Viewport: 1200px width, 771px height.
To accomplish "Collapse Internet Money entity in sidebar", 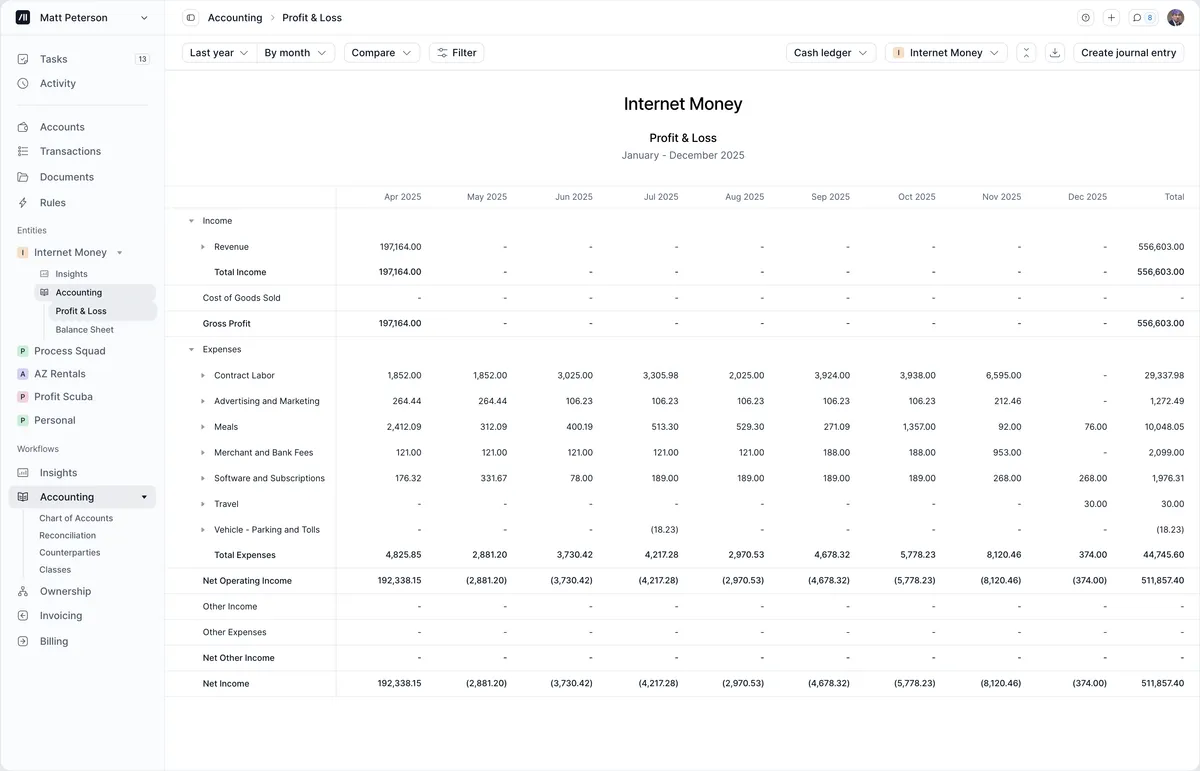I will tap(120, 253).
